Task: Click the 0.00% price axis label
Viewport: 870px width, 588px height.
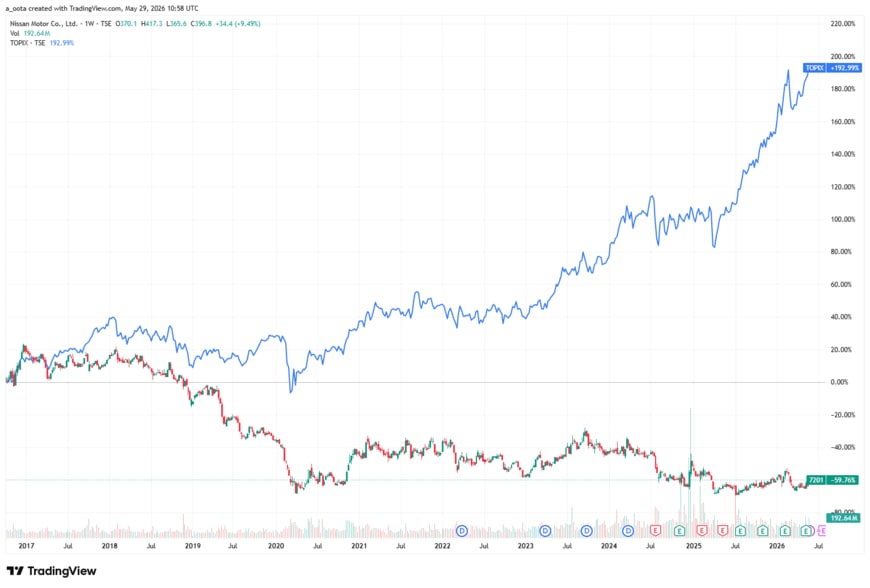Action: (x=839, y=382)
